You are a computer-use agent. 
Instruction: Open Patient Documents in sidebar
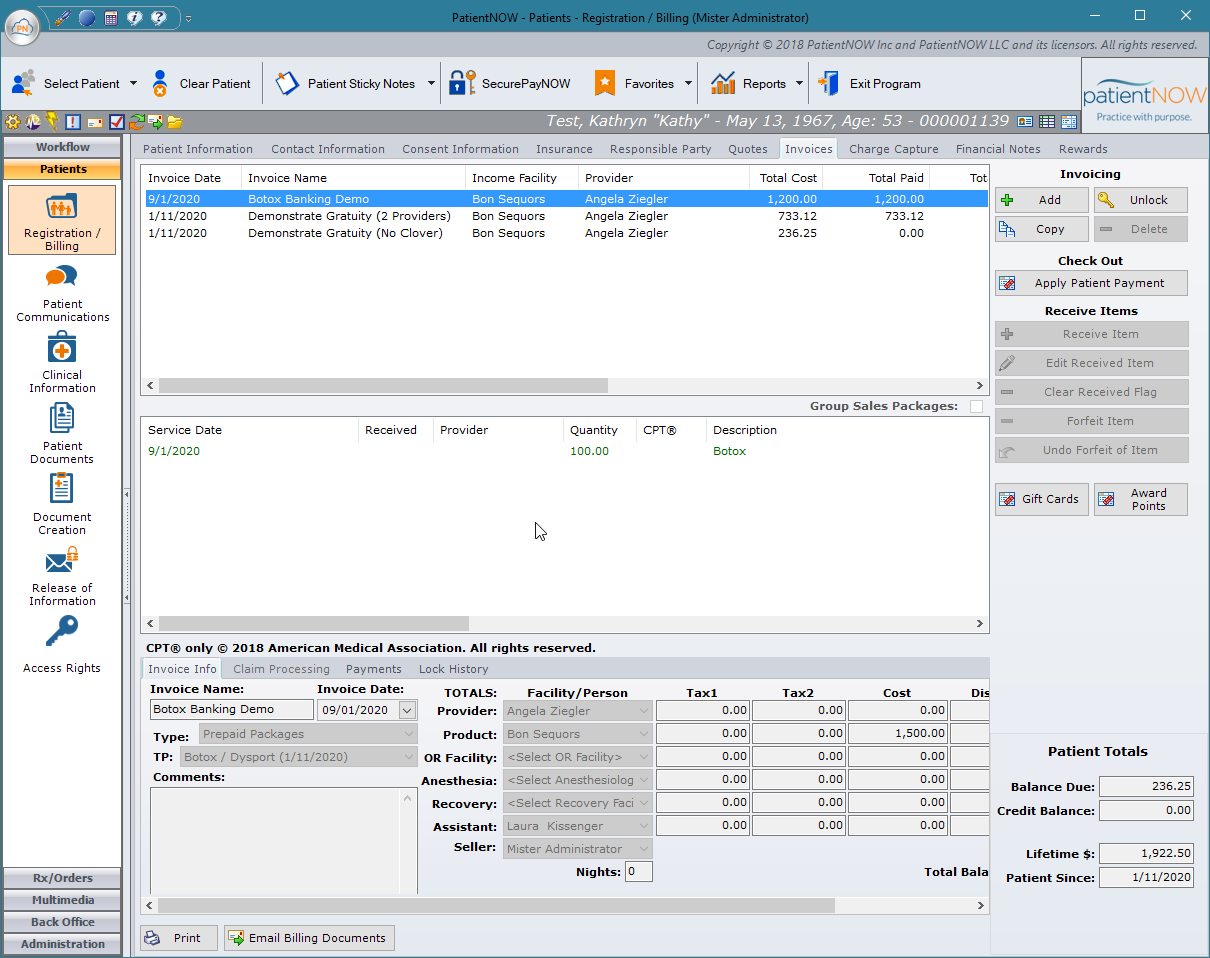62,435
